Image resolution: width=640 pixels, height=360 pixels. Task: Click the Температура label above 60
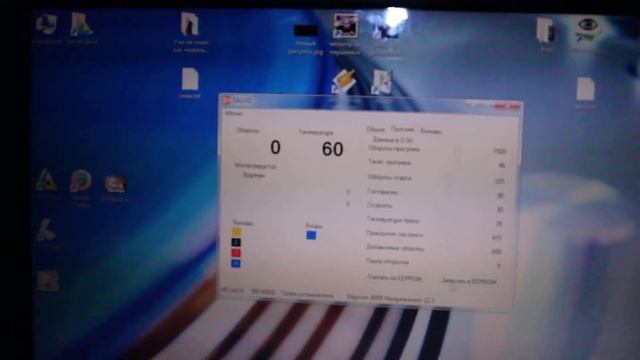tap(316, 132)
